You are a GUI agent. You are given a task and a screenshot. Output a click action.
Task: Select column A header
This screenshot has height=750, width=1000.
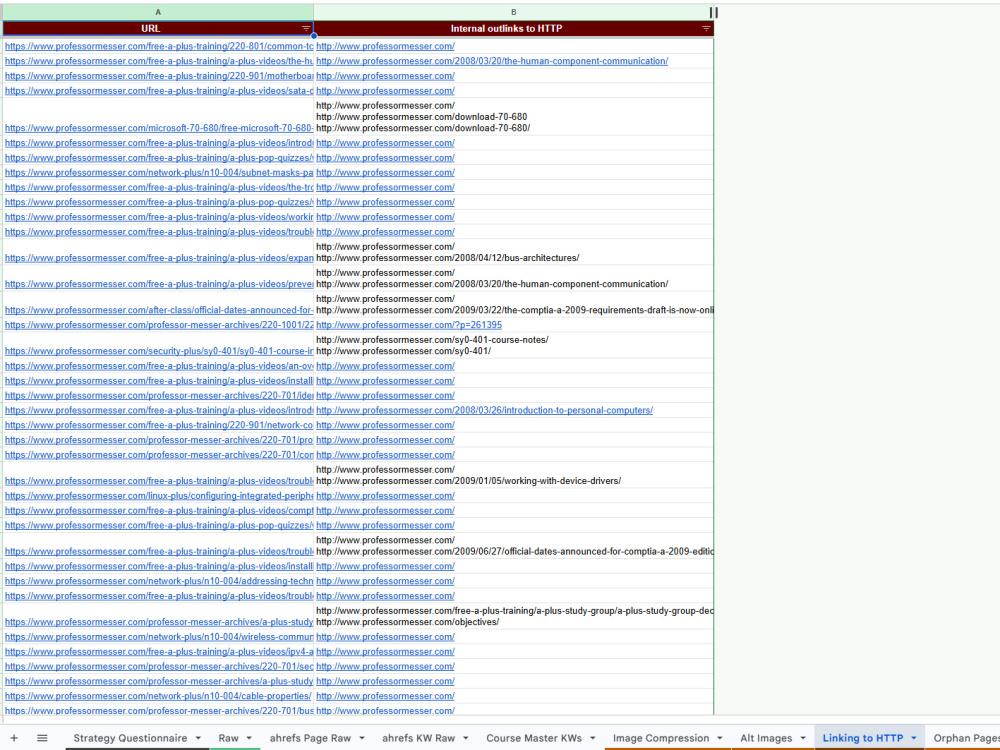coord(158,12)
